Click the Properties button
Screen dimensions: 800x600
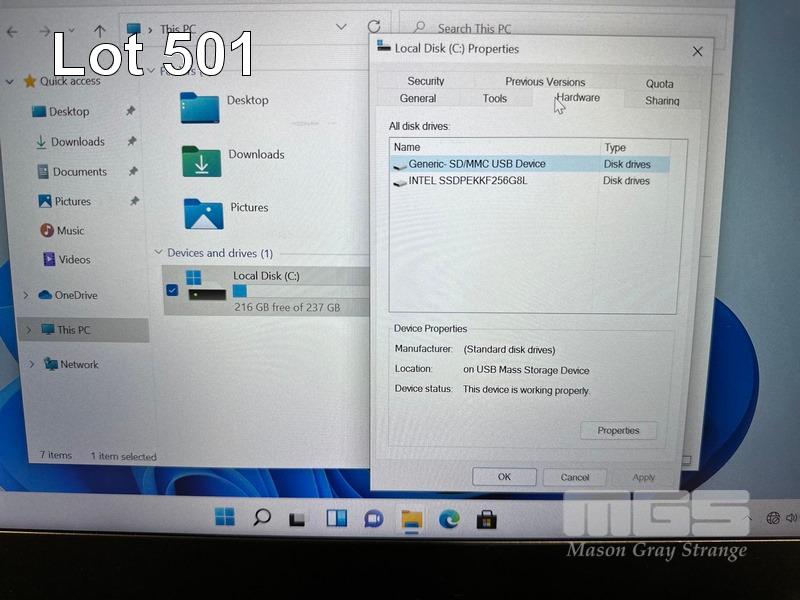pyautogui.click(x=618, y=431)
